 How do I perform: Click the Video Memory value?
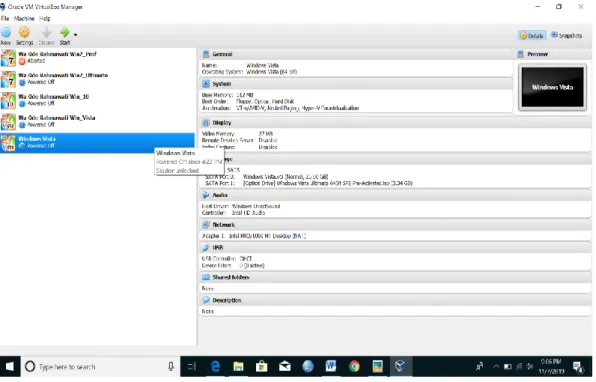(266, 133)
